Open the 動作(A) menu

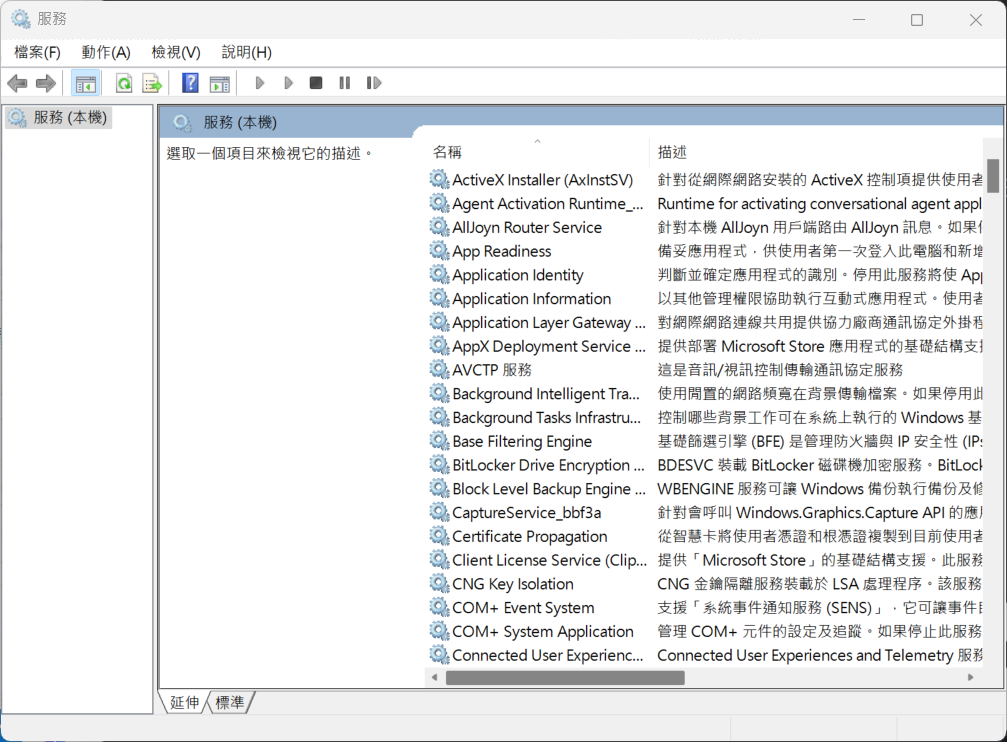coord(106,53)
